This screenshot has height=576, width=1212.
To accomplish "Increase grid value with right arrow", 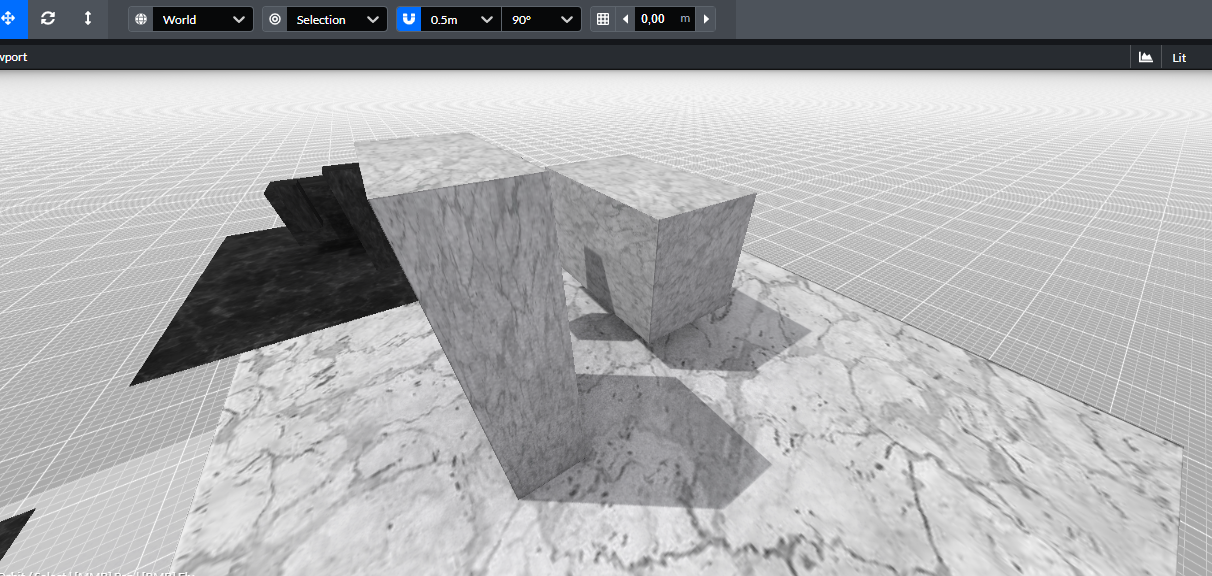I will pyautogui.click(x=706, y=19).
